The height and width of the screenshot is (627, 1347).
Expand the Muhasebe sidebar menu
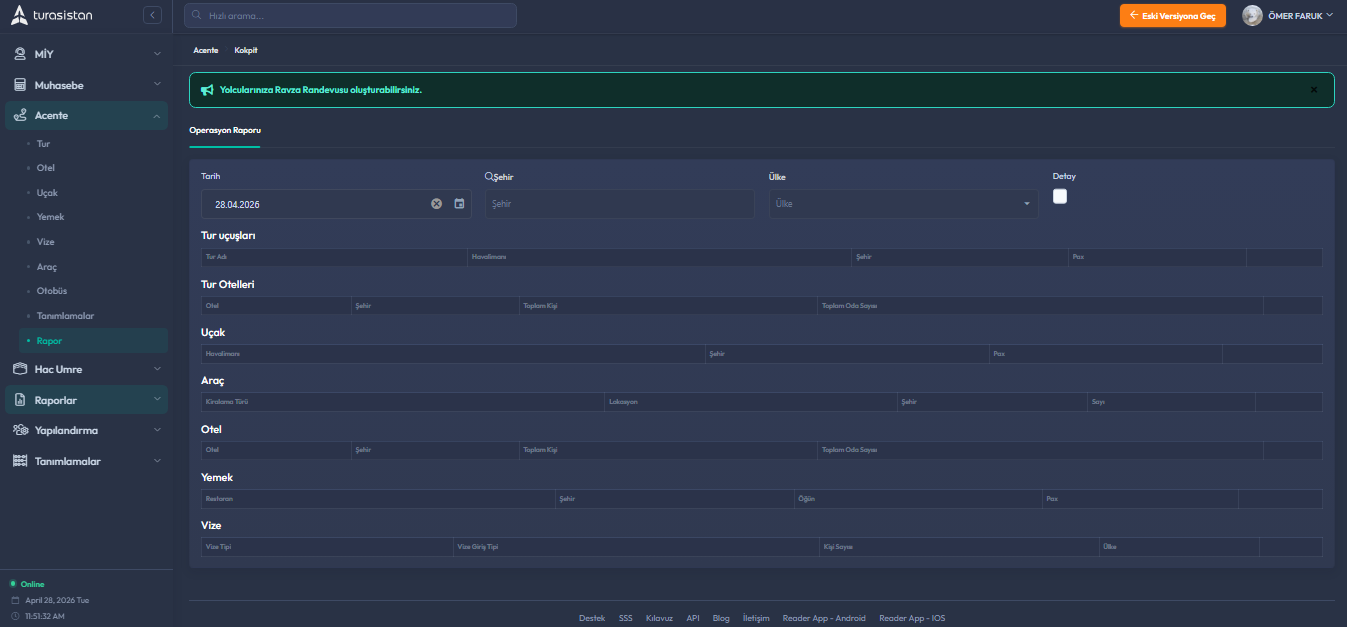(x=85, y=85)
